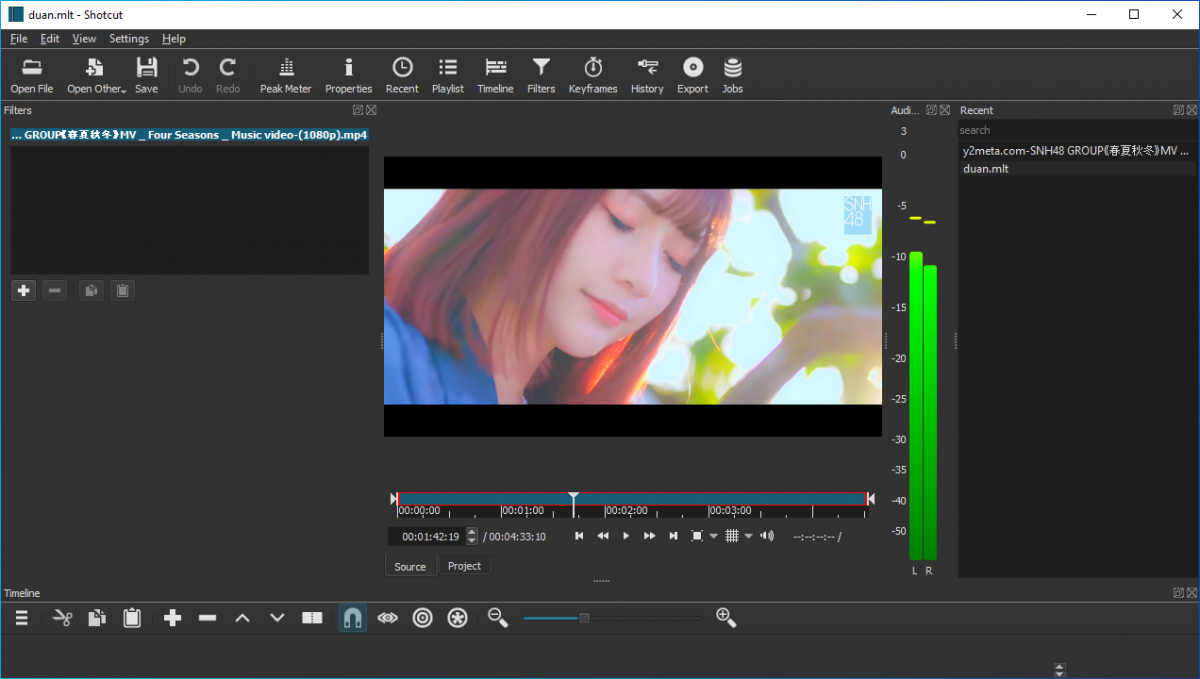
Task: Open the Settings menu
Action: coord(128,39)
